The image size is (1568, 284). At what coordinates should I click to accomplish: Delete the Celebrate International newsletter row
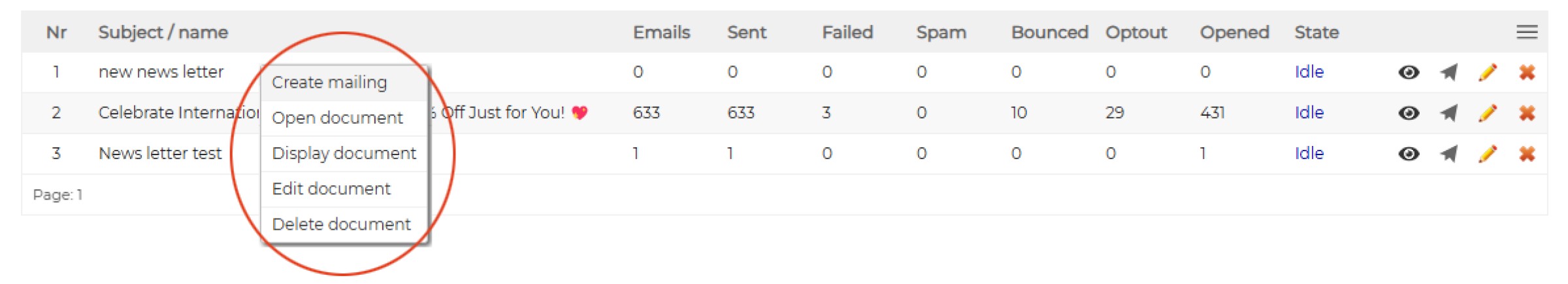1527,113
